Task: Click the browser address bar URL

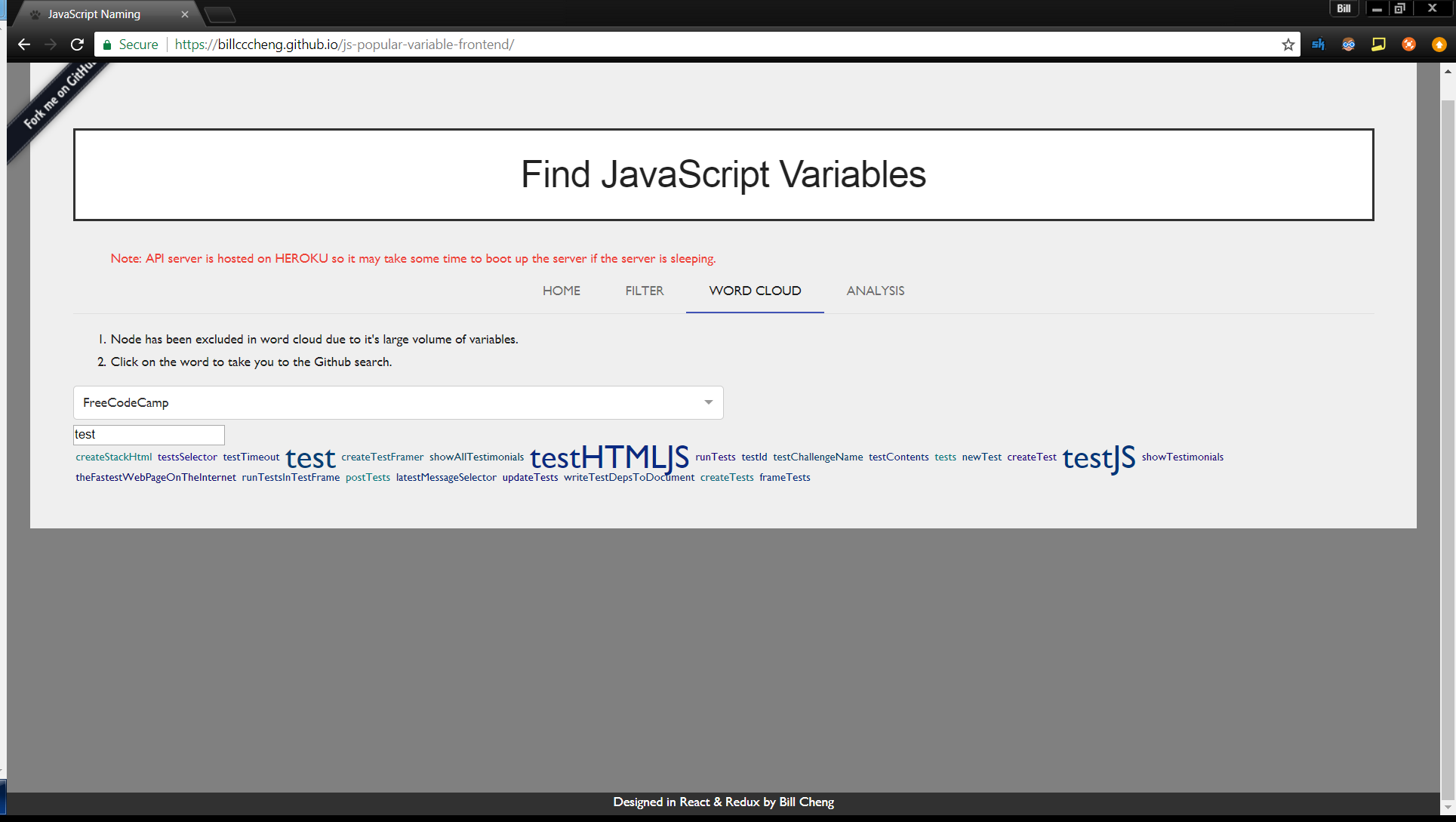Action: [x=344, y=45]
